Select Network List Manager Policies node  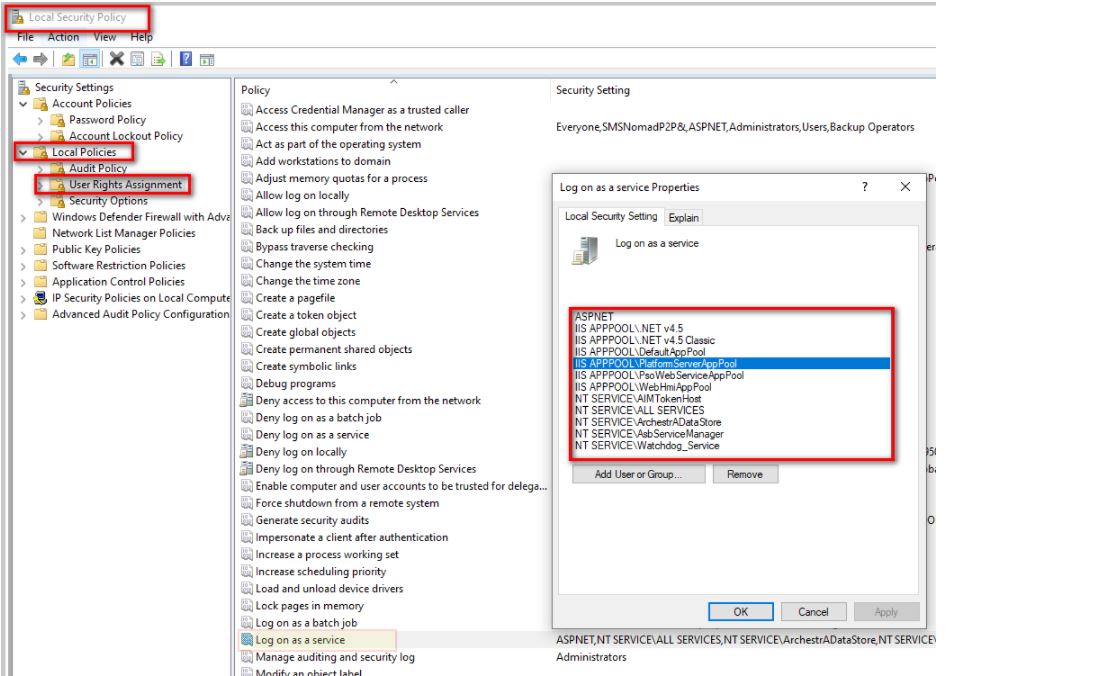[124, 233]
